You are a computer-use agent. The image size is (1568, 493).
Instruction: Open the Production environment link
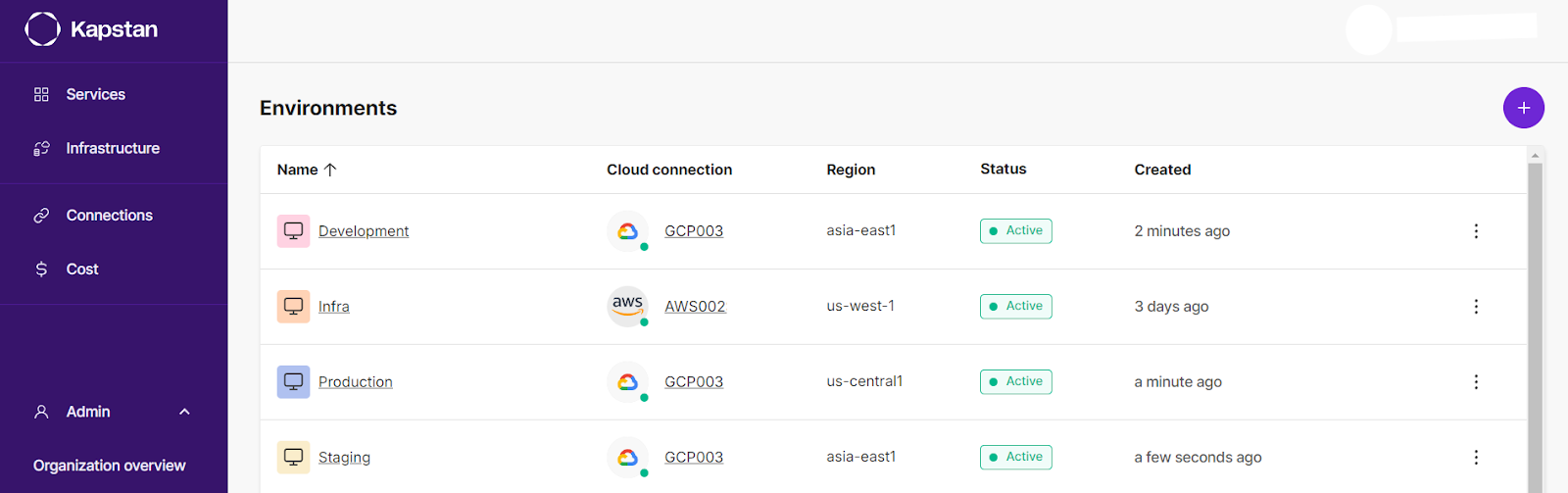[356, 382]
